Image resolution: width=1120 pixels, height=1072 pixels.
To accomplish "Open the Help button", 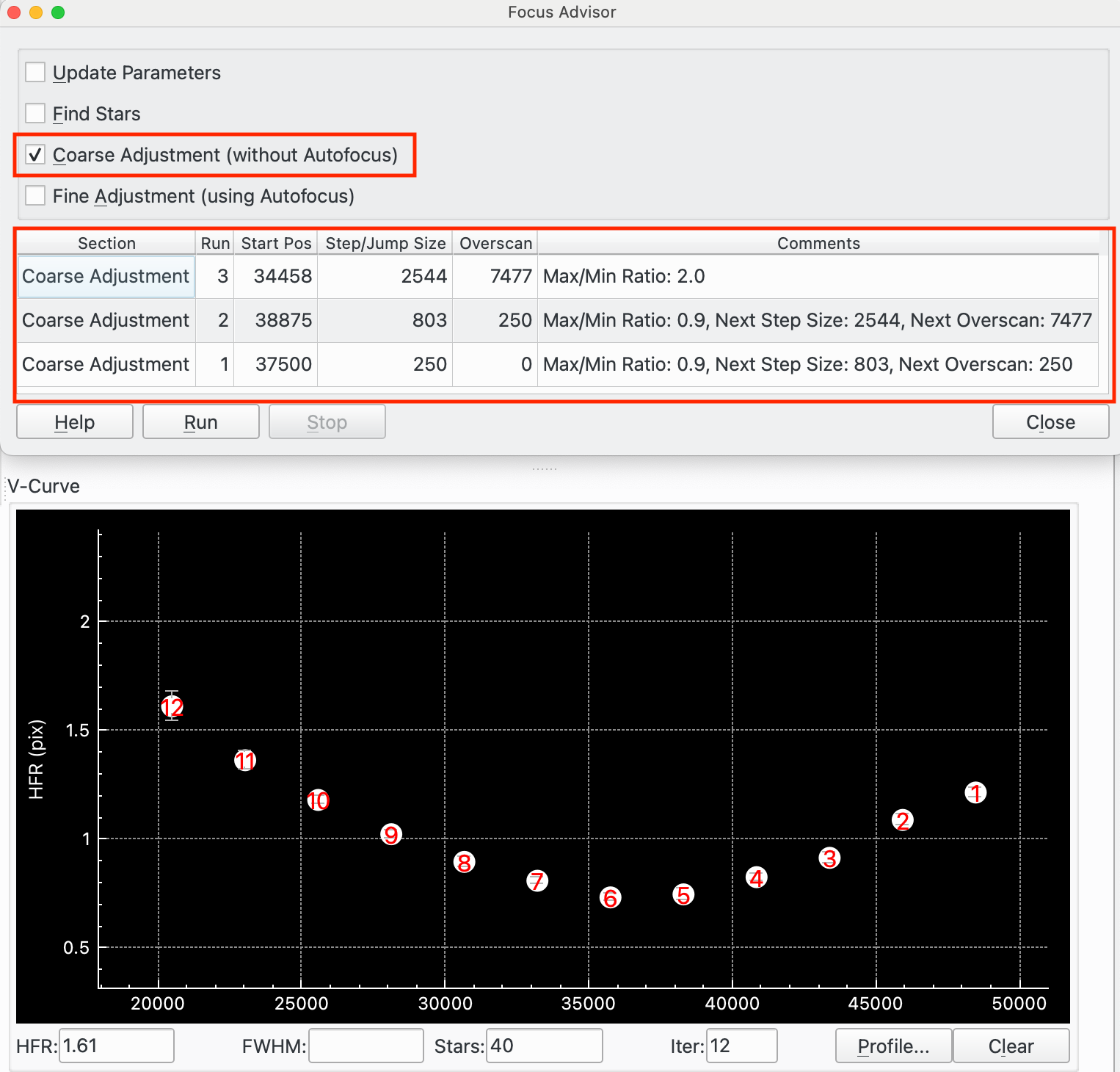I will coord(75,422).
